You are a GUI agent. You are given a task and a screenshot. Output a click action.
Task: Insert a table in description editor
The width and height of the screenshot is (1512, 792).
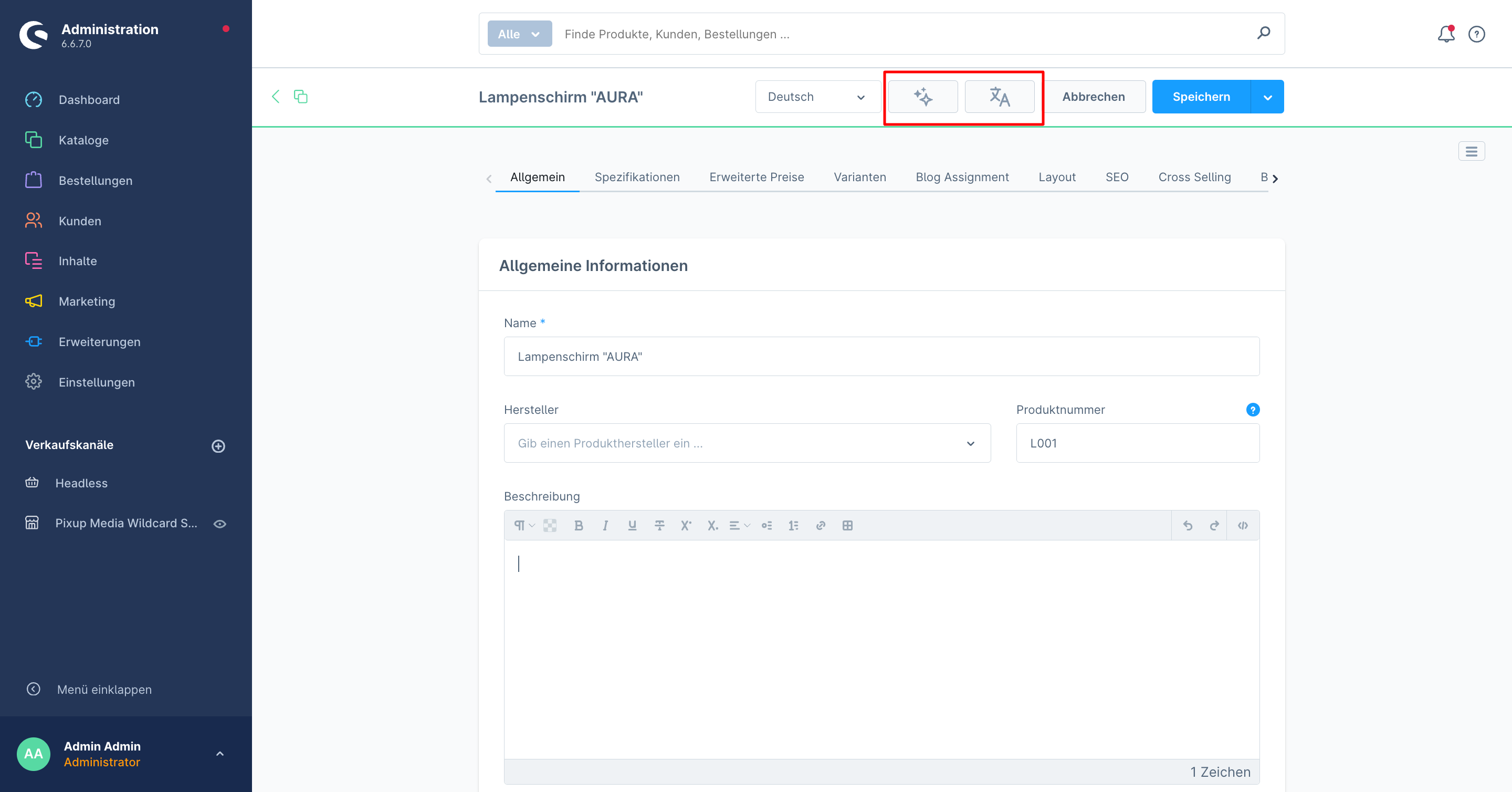click(x=847, y=525)
